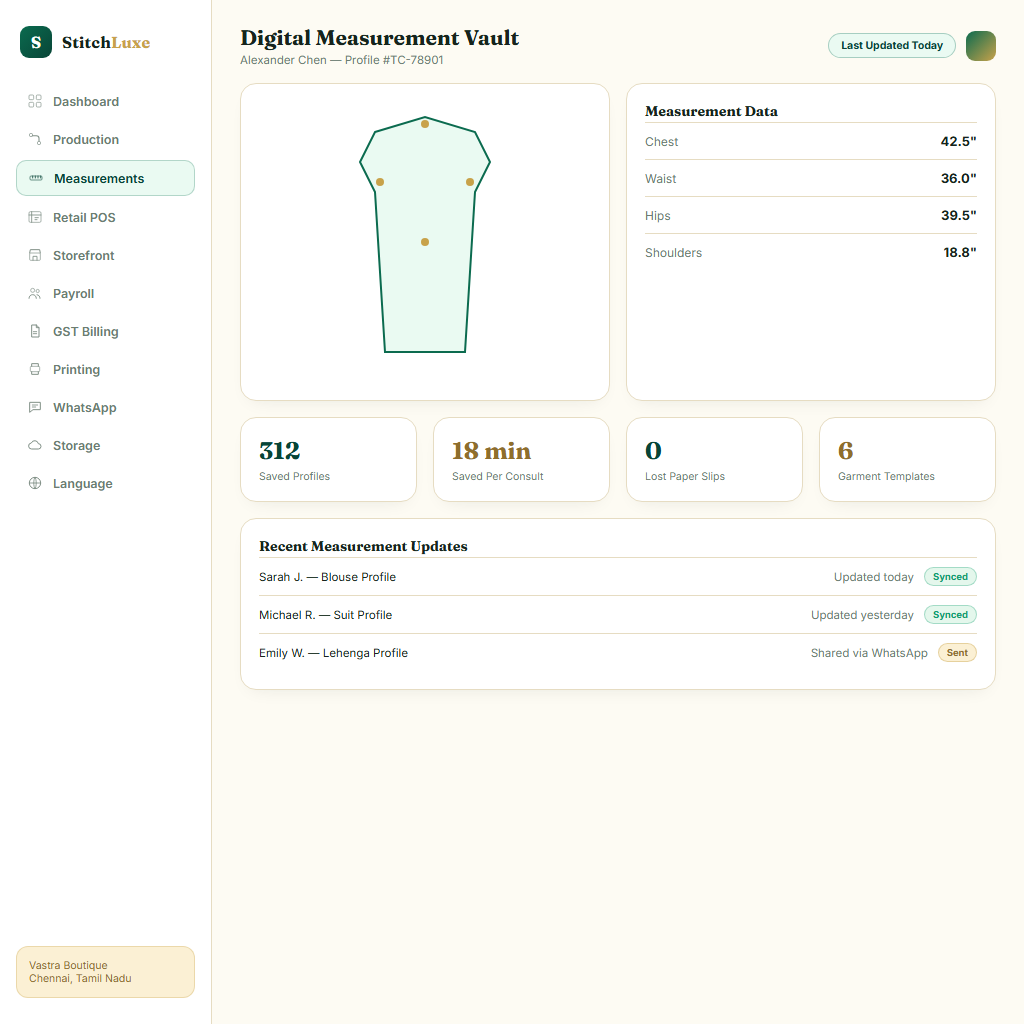The image size is (1024, 1024).
Task: Click the Recent Measurement Updates heading
Action: point(363,547)
